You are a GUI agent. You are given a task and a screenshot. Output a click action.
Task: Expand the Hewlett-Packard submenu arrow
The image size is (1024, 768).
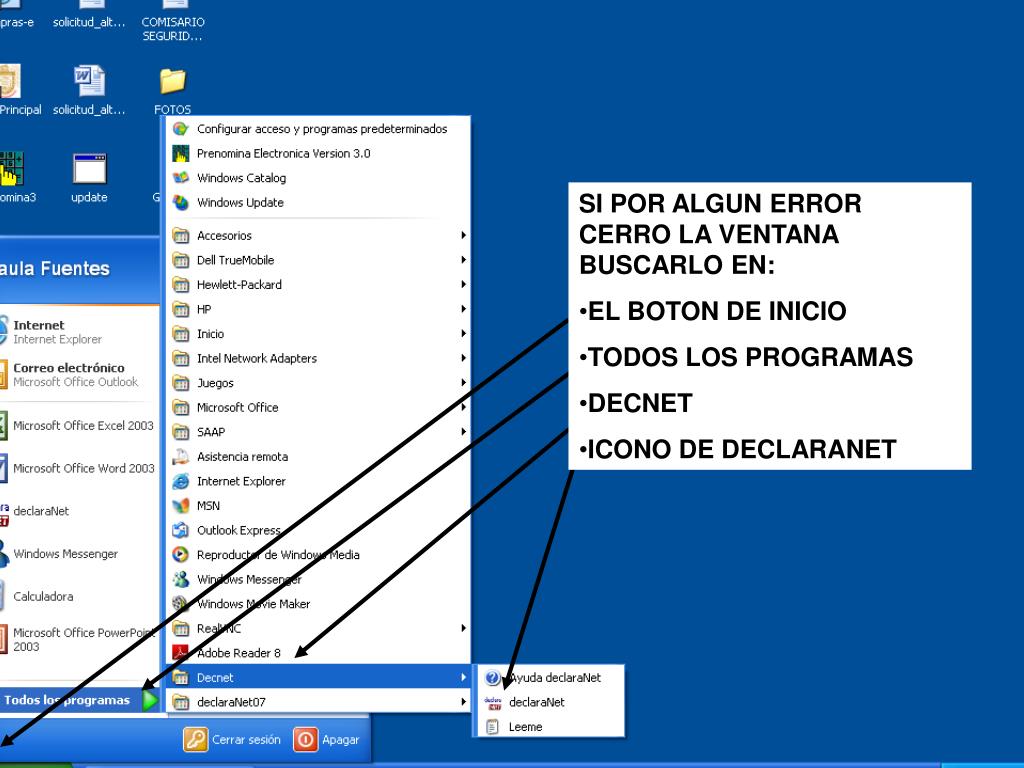tap(463, 285)
